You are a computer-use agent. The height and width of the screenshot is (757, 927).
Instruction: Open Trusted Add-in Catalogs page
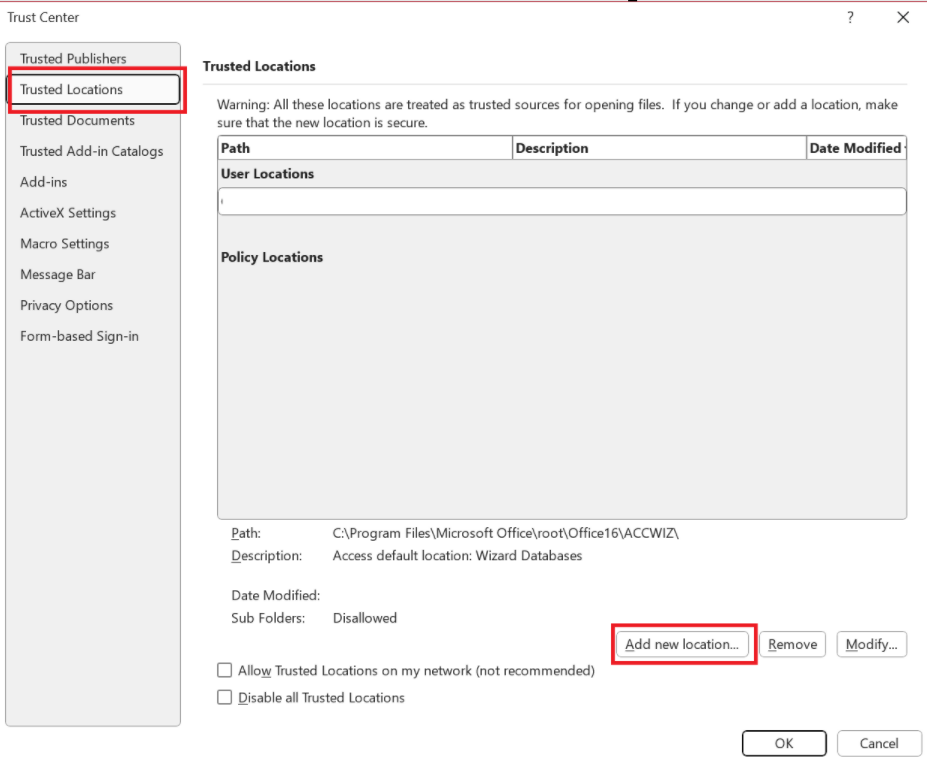(x=92, y=151)
